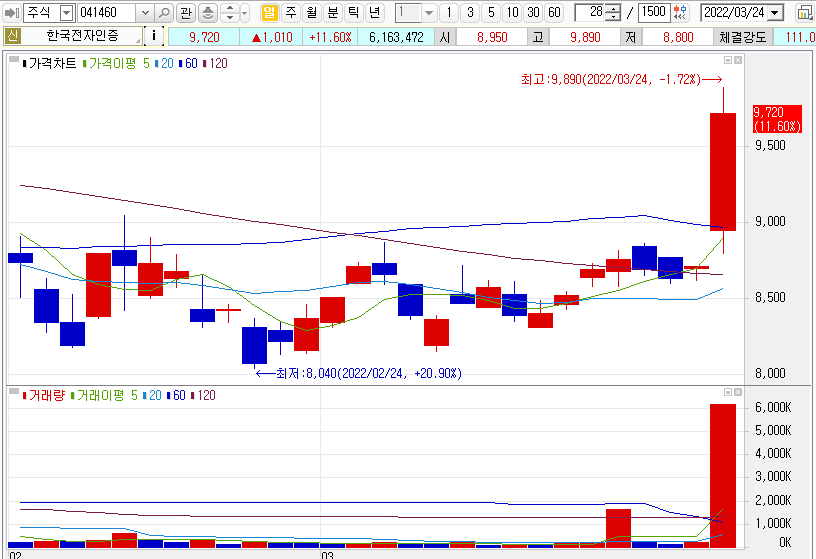Viewport: 816px width, 559px height.
Task: Open the 주식 market type dropdown
Action: 67,12
